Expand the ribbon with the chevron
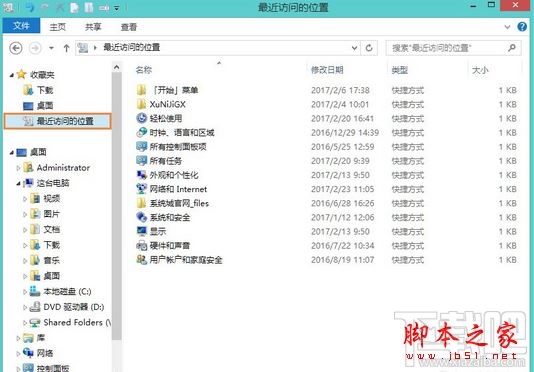The image size is (534, 372). pyautogui.click(x=507, y=27)
